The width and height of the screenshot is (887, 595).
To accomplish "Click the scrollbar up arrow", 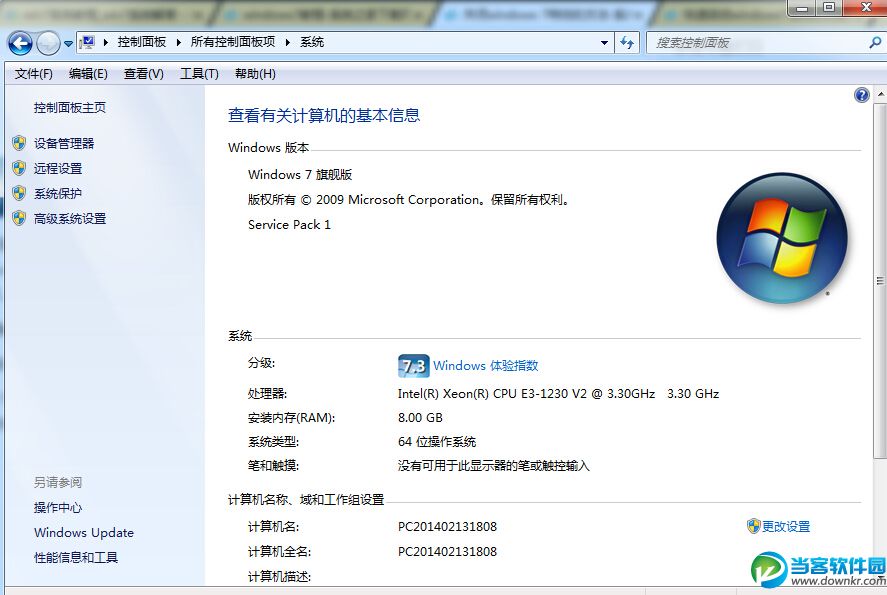I will [880, 93].
